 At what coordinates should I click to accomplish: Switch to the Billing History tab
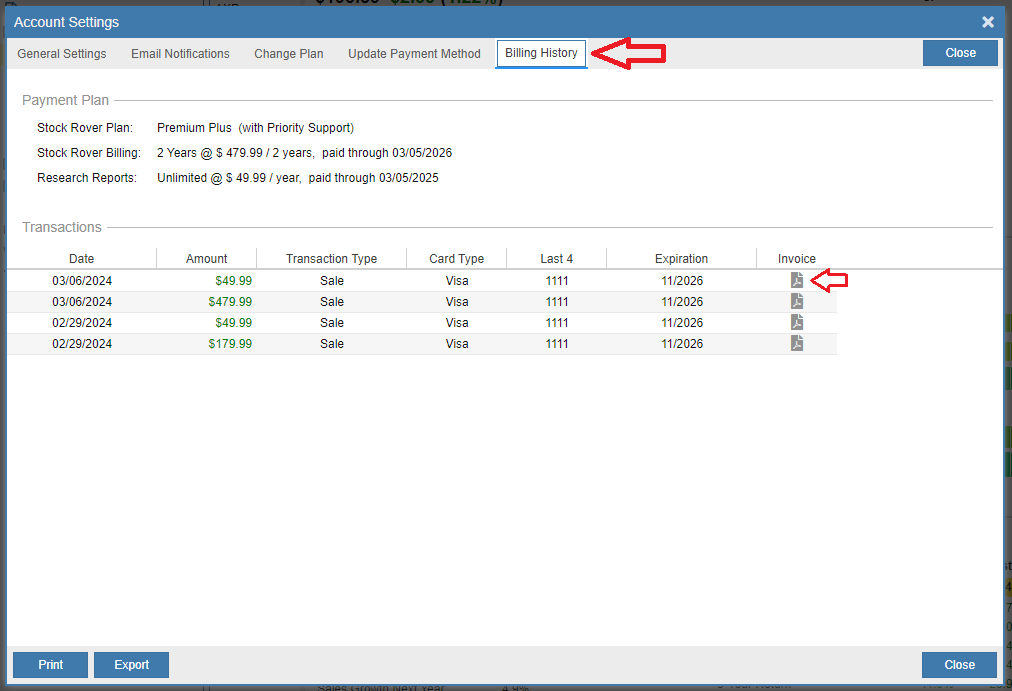(541, 54)
